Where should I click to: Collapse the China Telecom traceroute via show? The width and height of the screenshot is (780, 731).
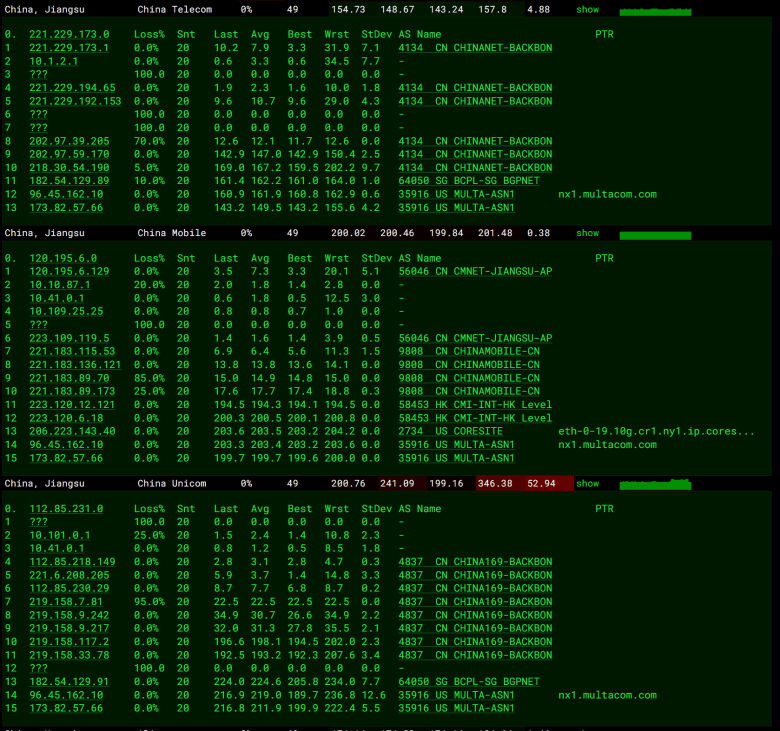(x=587, y=9)
